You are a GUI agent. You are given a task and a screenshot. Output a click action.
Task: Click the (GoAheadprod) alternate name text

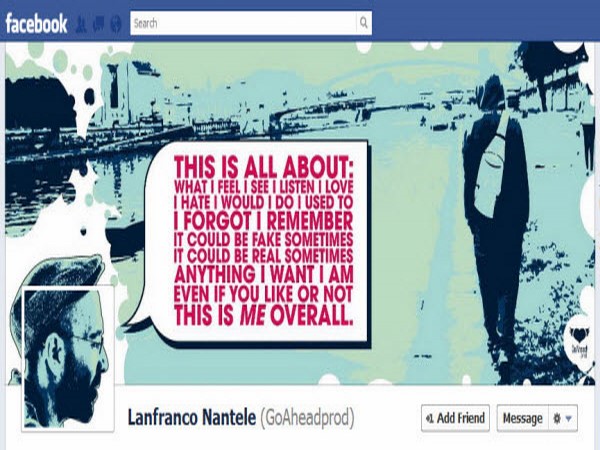click(307, 417)
